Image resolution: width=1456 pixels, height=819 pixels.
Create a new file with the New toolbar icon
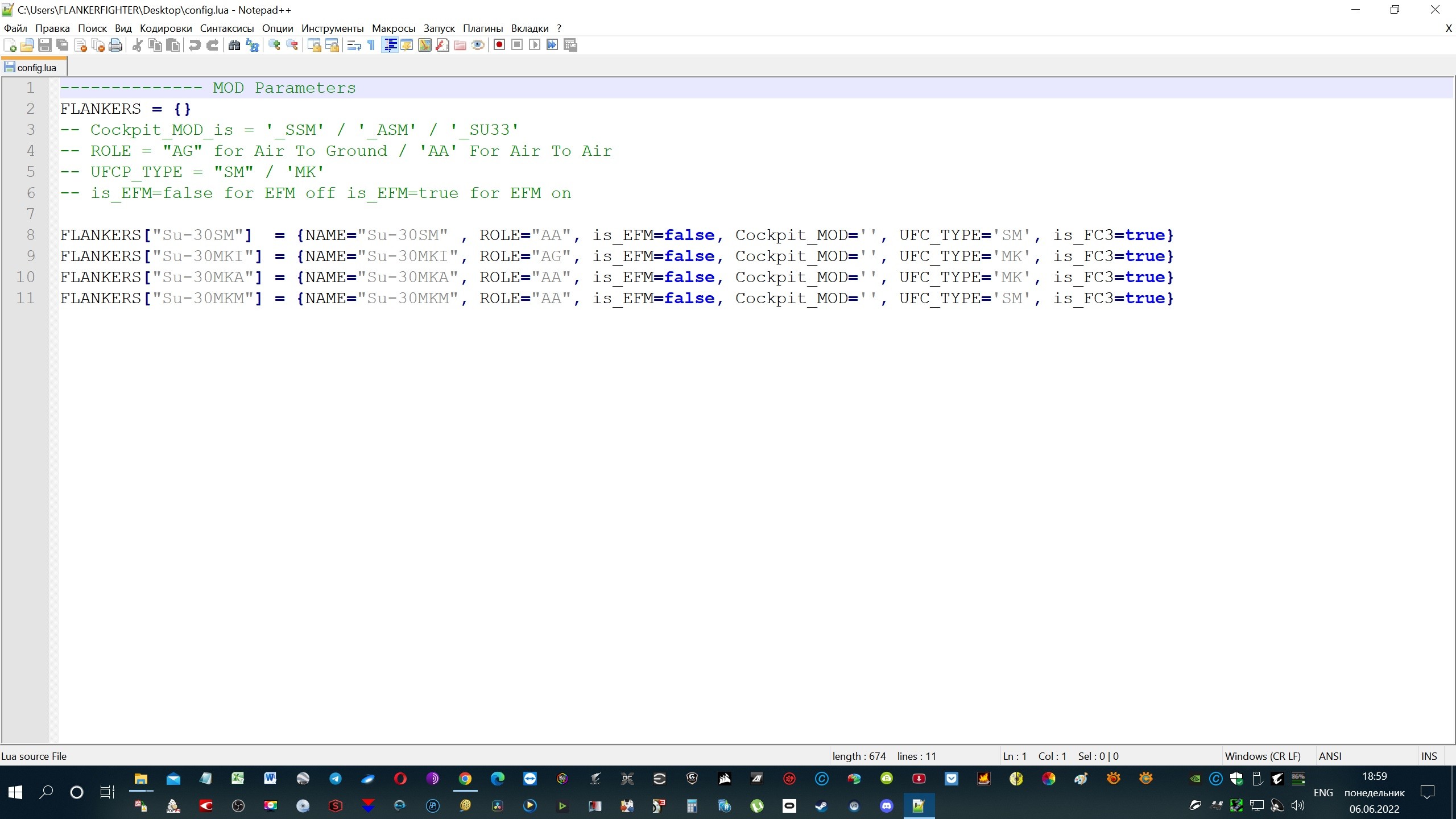coord(10,45)
